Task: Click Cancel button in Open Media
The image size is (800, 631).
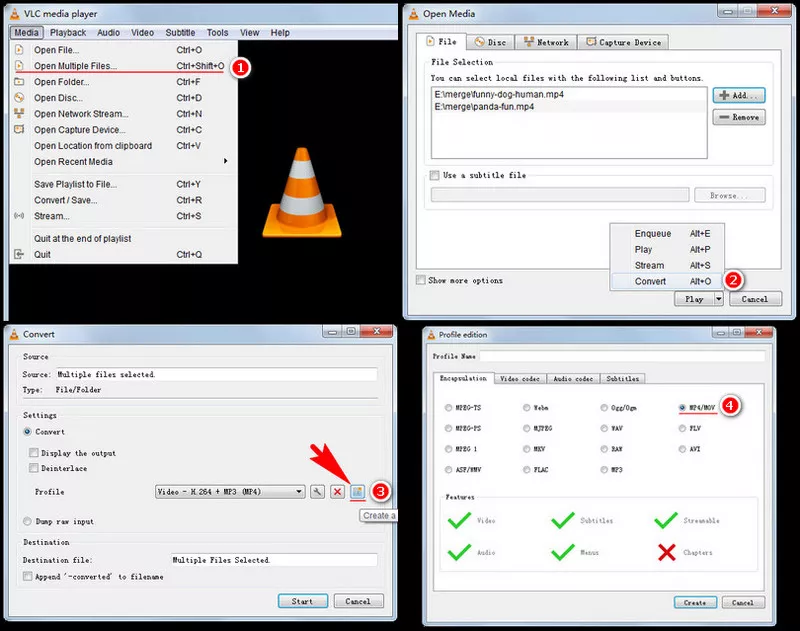Action: [x=755, y=299]
